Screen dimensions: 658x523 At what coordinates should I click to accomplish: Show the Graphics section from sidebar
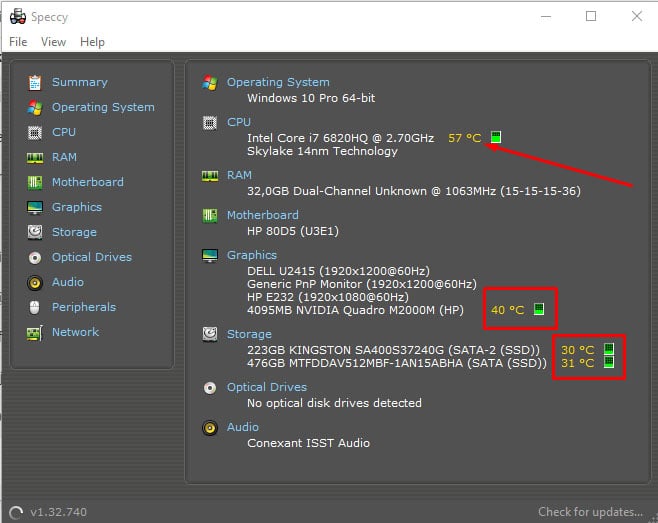77,207
